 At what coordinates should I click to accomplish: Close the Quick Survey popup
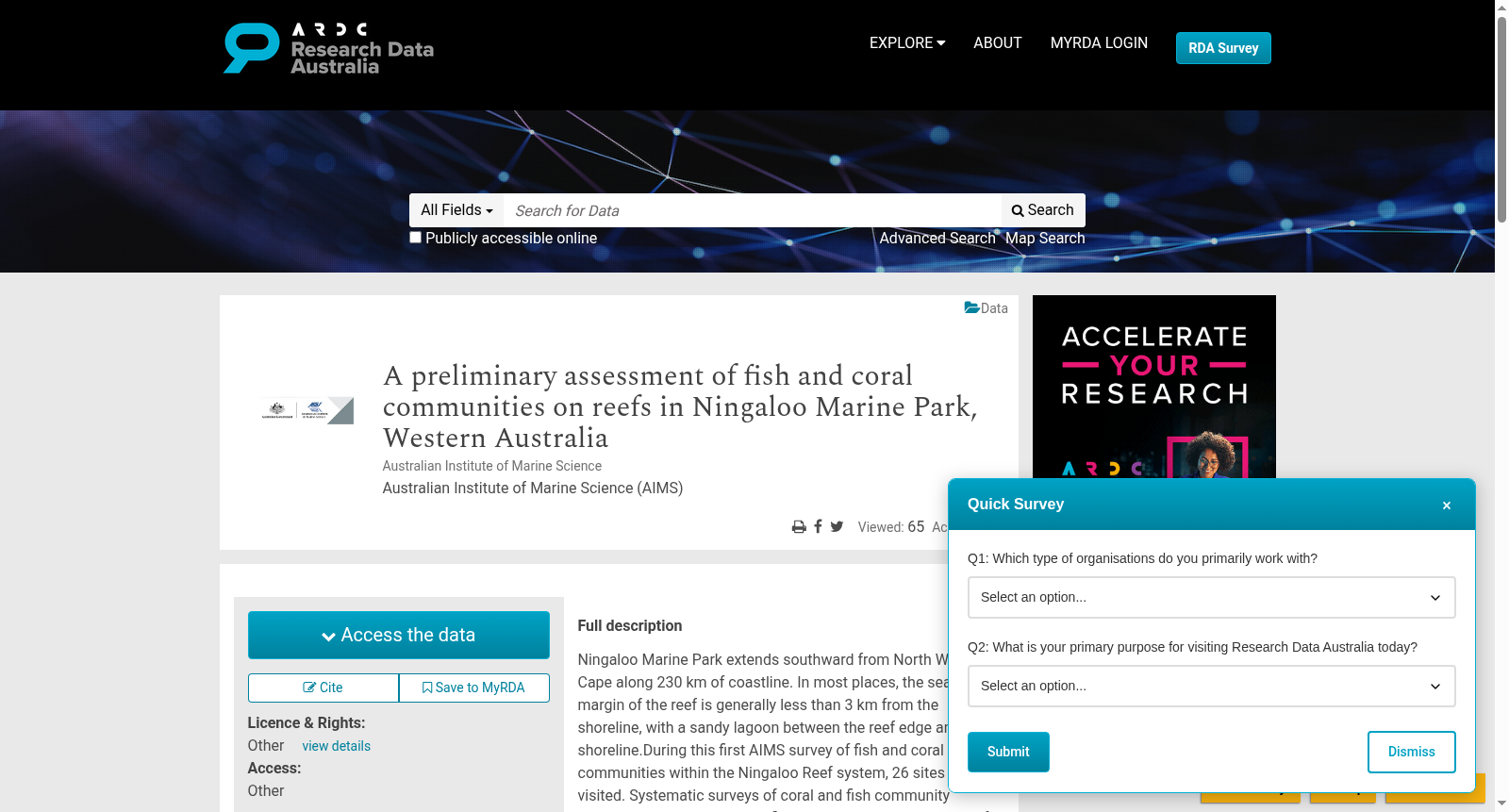1447,505
